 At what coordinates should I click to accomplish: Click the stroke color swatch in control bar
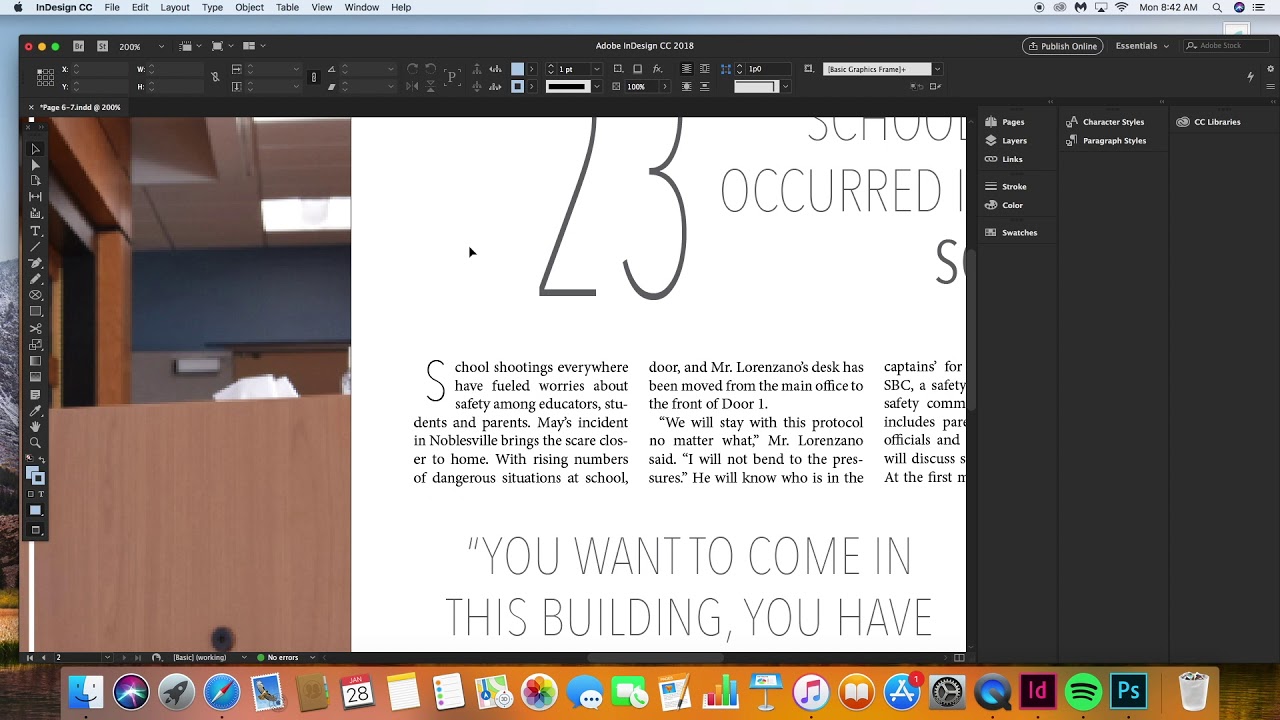click(517, 86)
